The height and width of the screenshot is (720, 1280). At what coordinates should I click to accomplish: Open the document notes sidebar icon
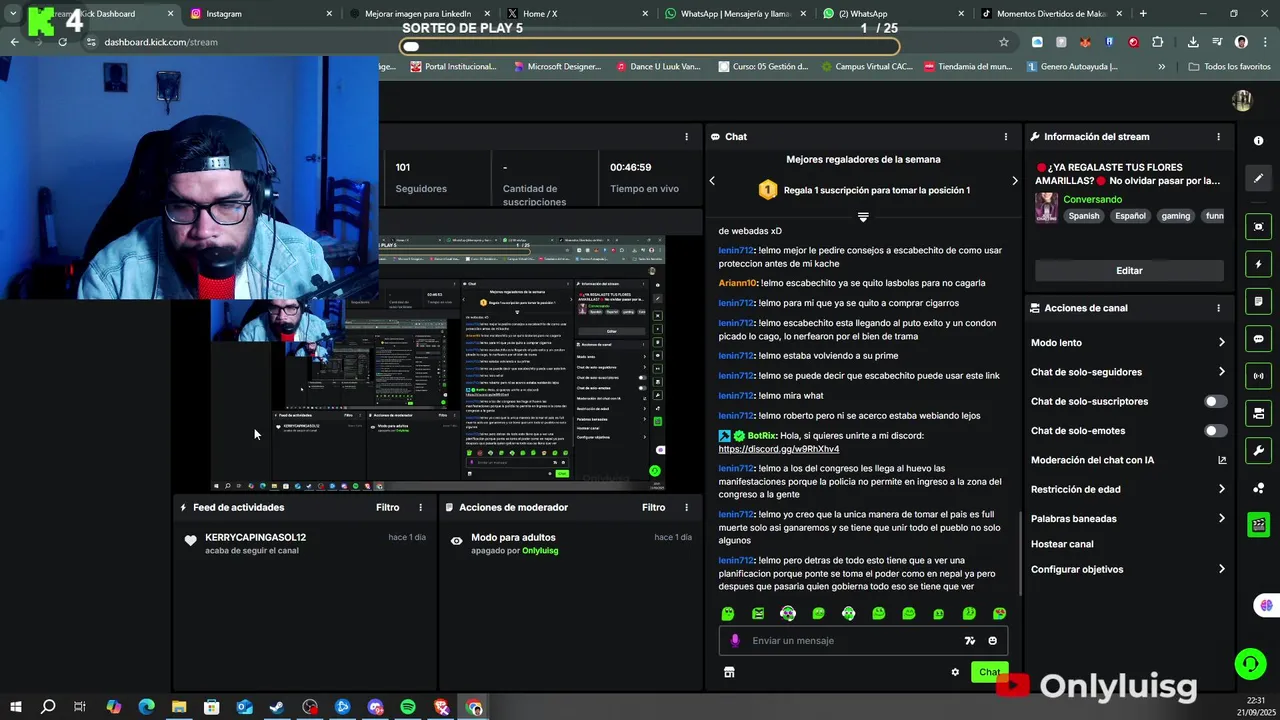[1259, 301]
